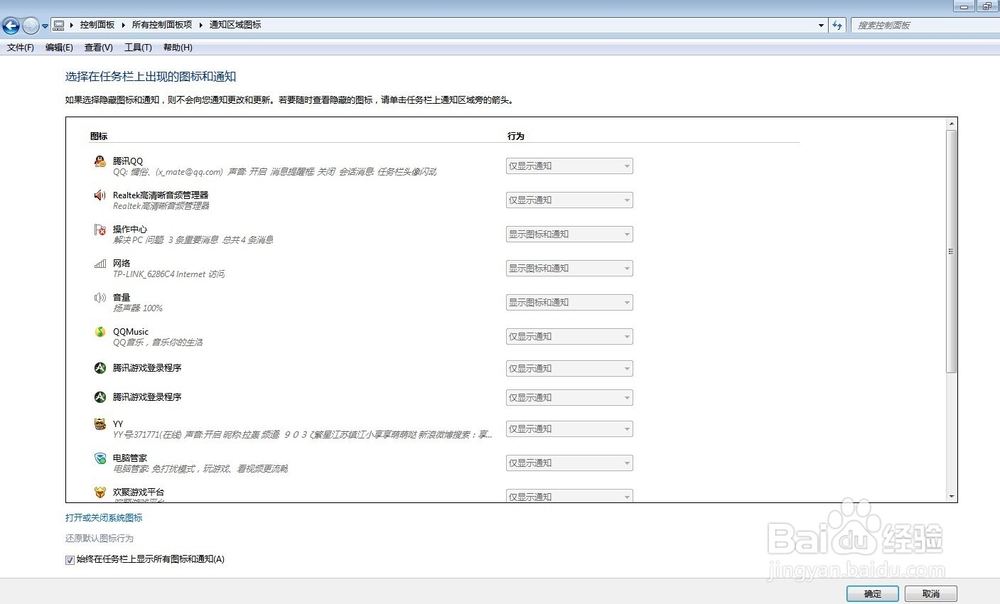This screenshot has width=1000, height=604.
Task: Click the forward navigation arrow button
Action: [x=30, y=26]
